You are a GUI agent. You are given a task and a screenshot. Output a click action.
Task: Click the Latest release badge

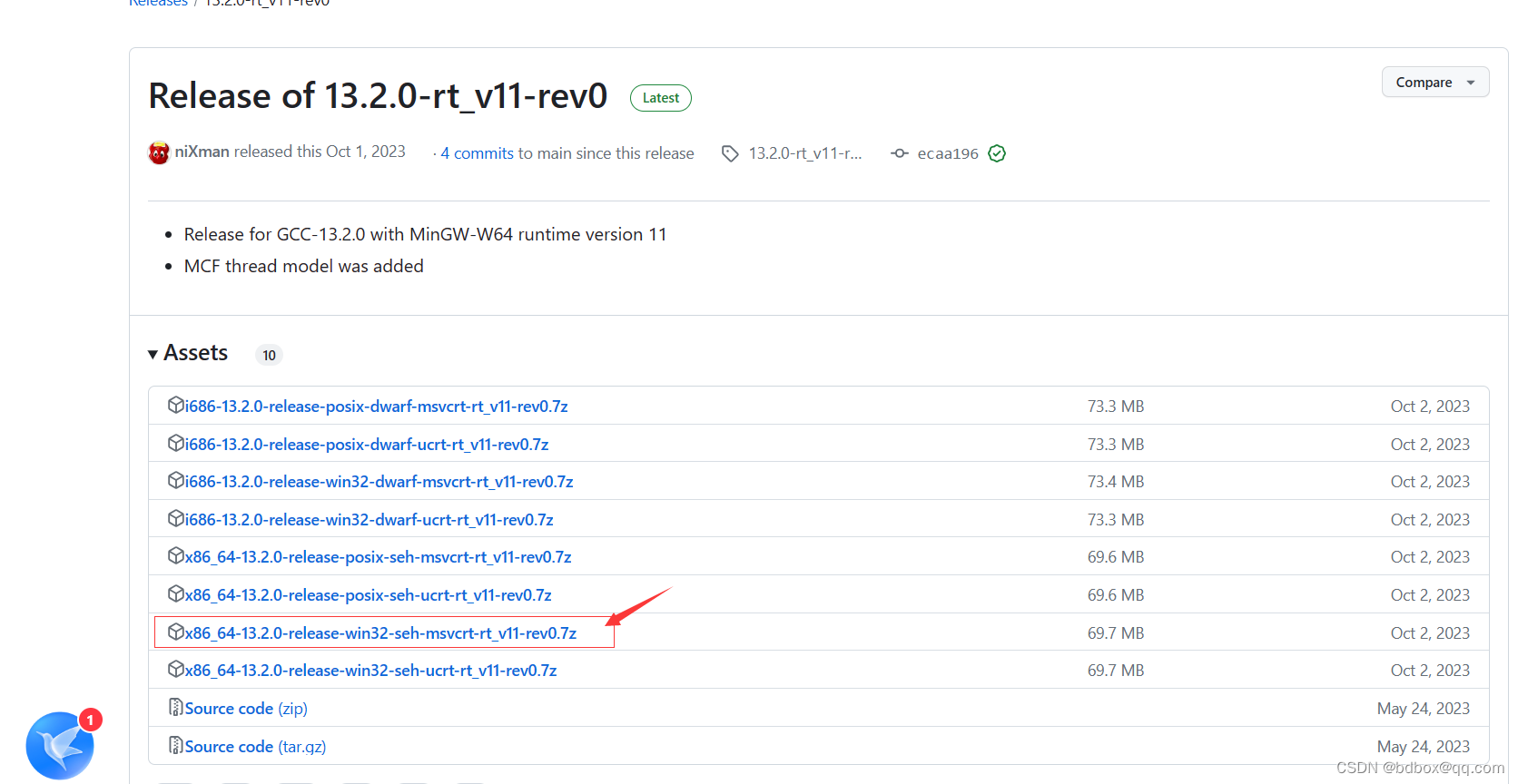(x=661, y=98)
